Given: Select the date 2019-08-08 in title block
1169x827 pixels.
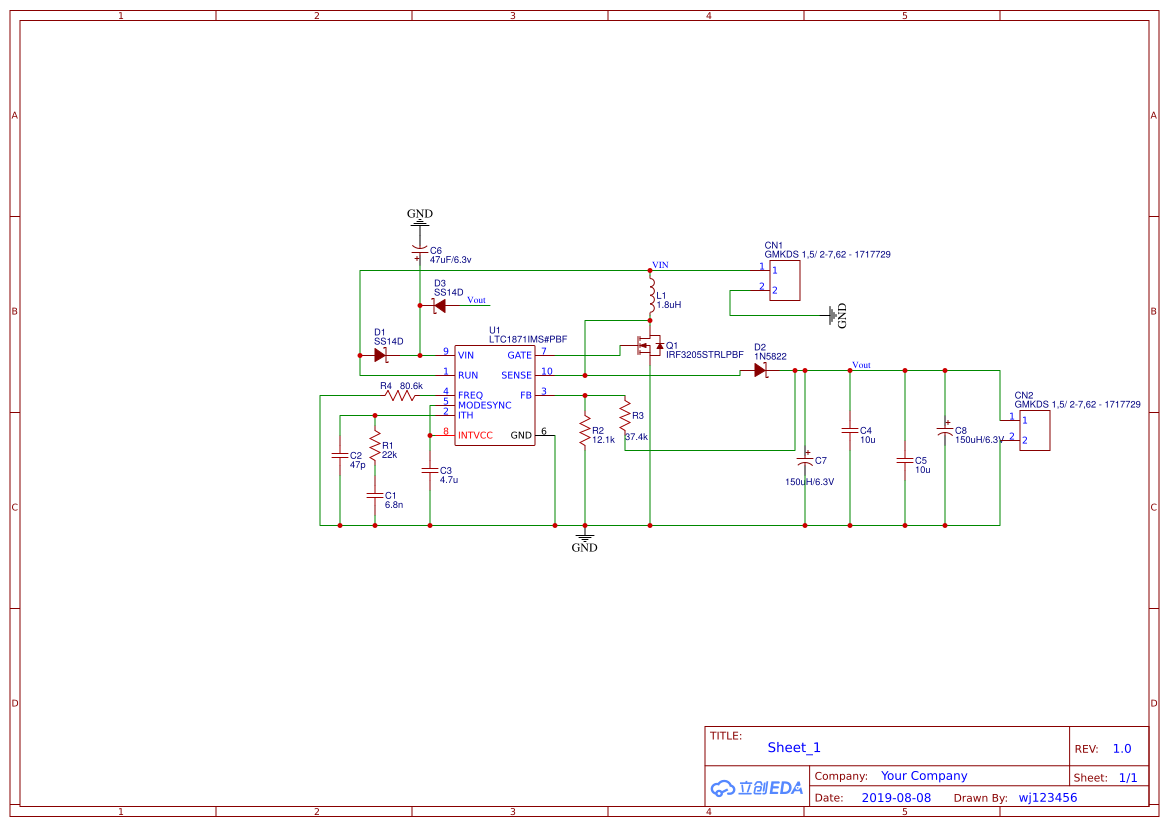Looking at the screenshot, I should tap(896, 798).
